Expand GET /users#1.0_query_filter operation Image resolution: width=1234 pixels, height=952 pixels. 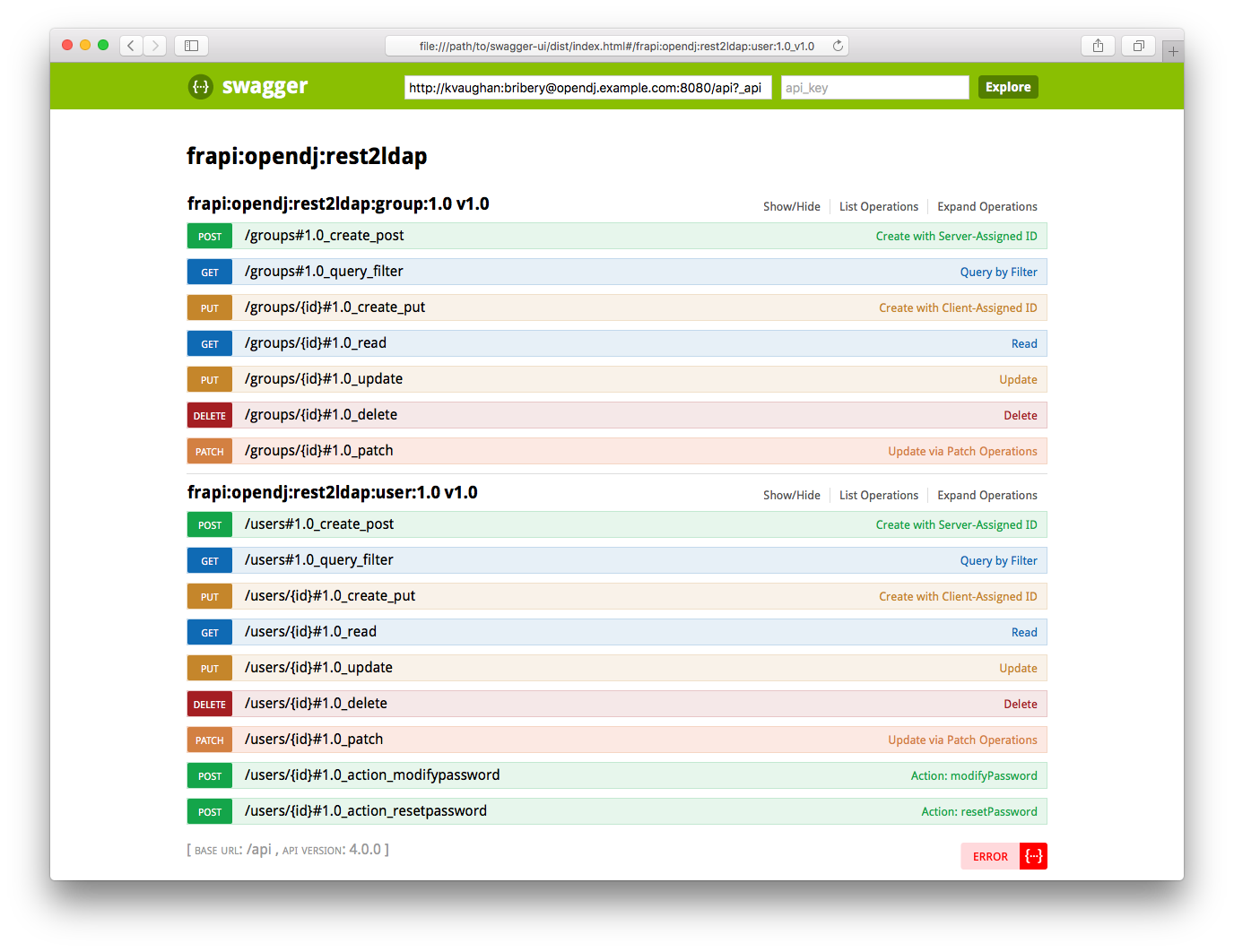[617, 560]
